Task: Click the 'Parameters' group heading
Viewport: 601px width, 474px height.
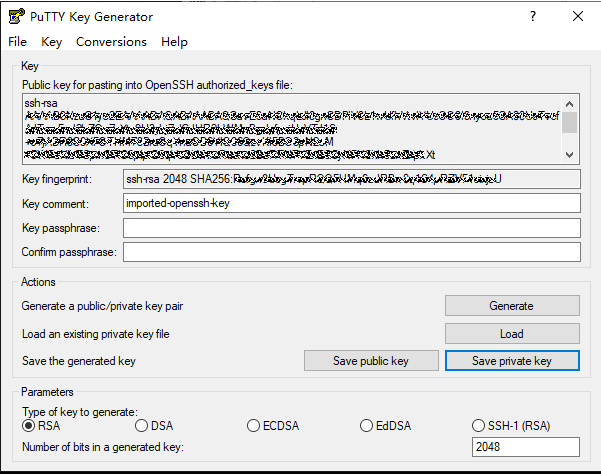Action: pyautogui.click(x=47, y=392)
